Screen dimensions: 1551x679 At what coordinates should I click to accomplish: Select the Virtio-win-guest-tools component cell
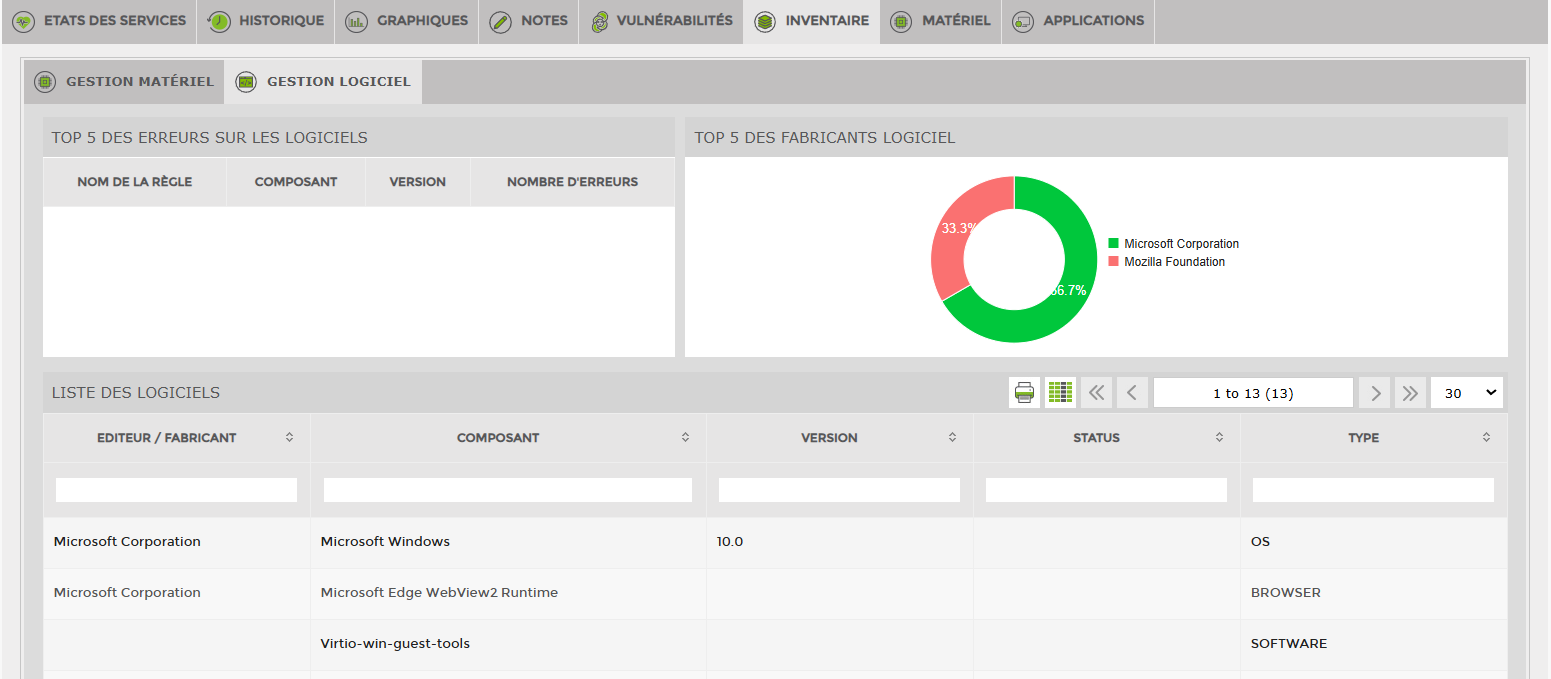click(x=508, y=644)
